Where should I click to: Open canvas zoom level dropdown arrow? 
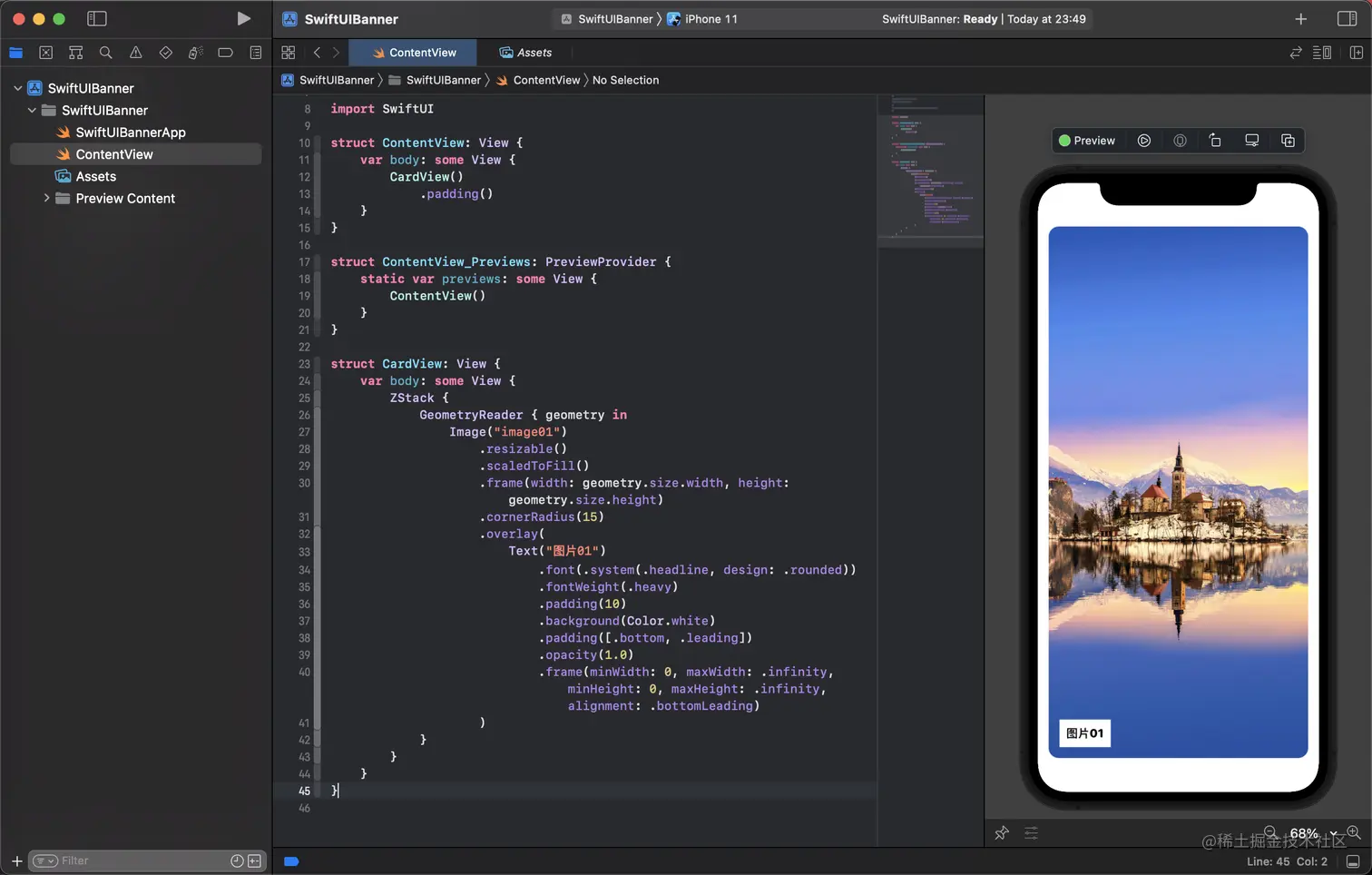pyautogui.click(x=1333, y=833)
